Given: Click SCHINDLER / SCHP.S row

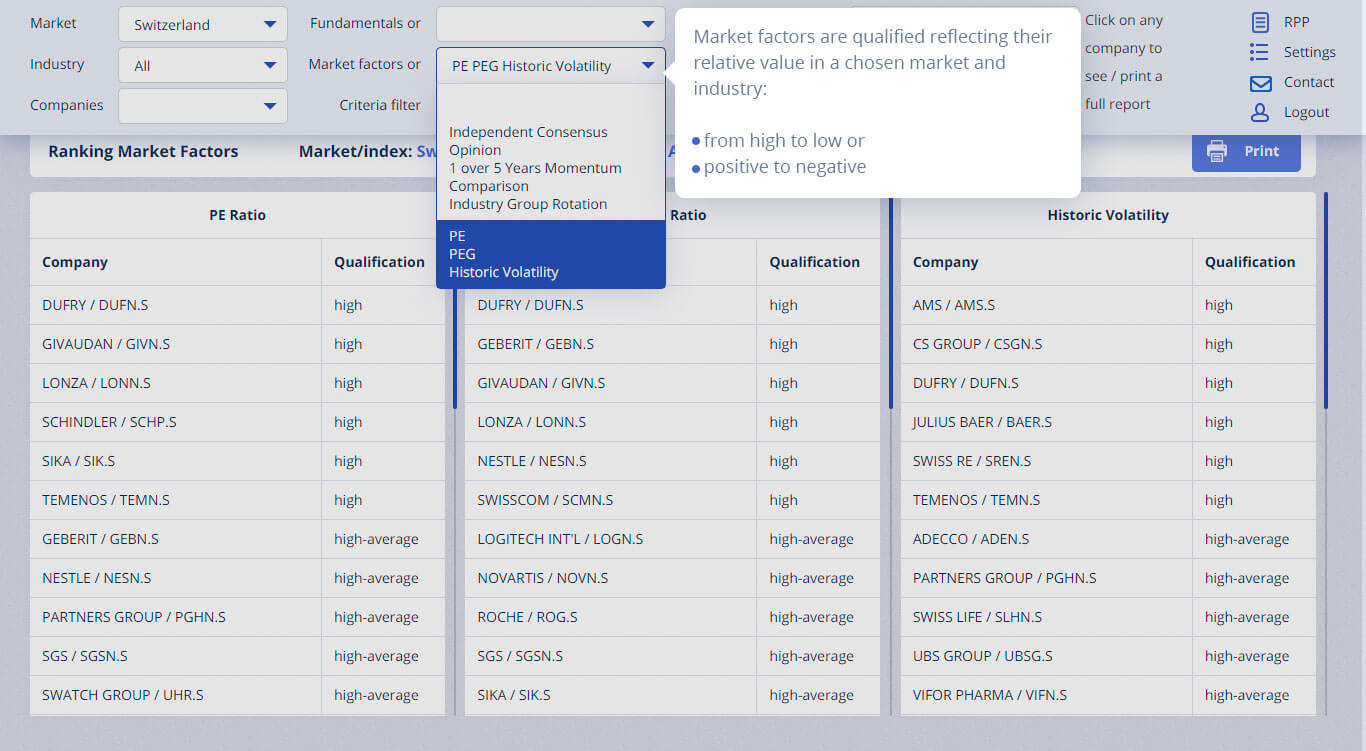Looking at the screenshot, I should [x=238, y=422].
